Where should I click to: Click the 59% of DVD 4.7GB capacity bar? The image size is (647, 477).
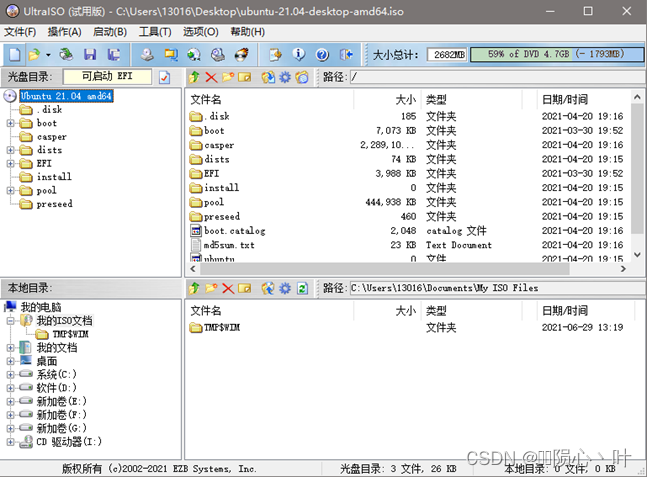pos(557,54)
